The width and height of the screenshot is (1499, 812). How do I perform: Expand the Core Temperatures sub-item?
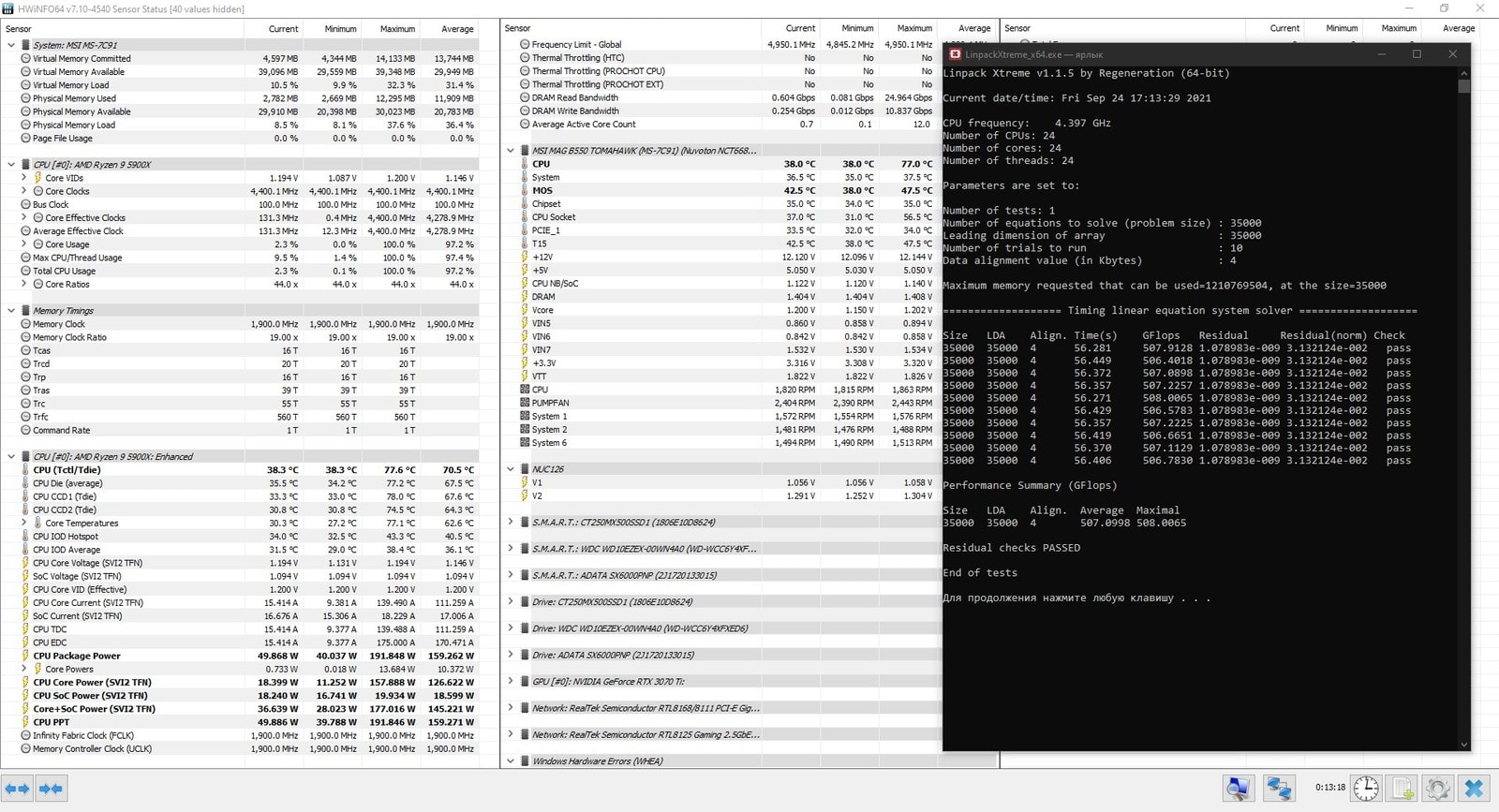coord(24,524)
